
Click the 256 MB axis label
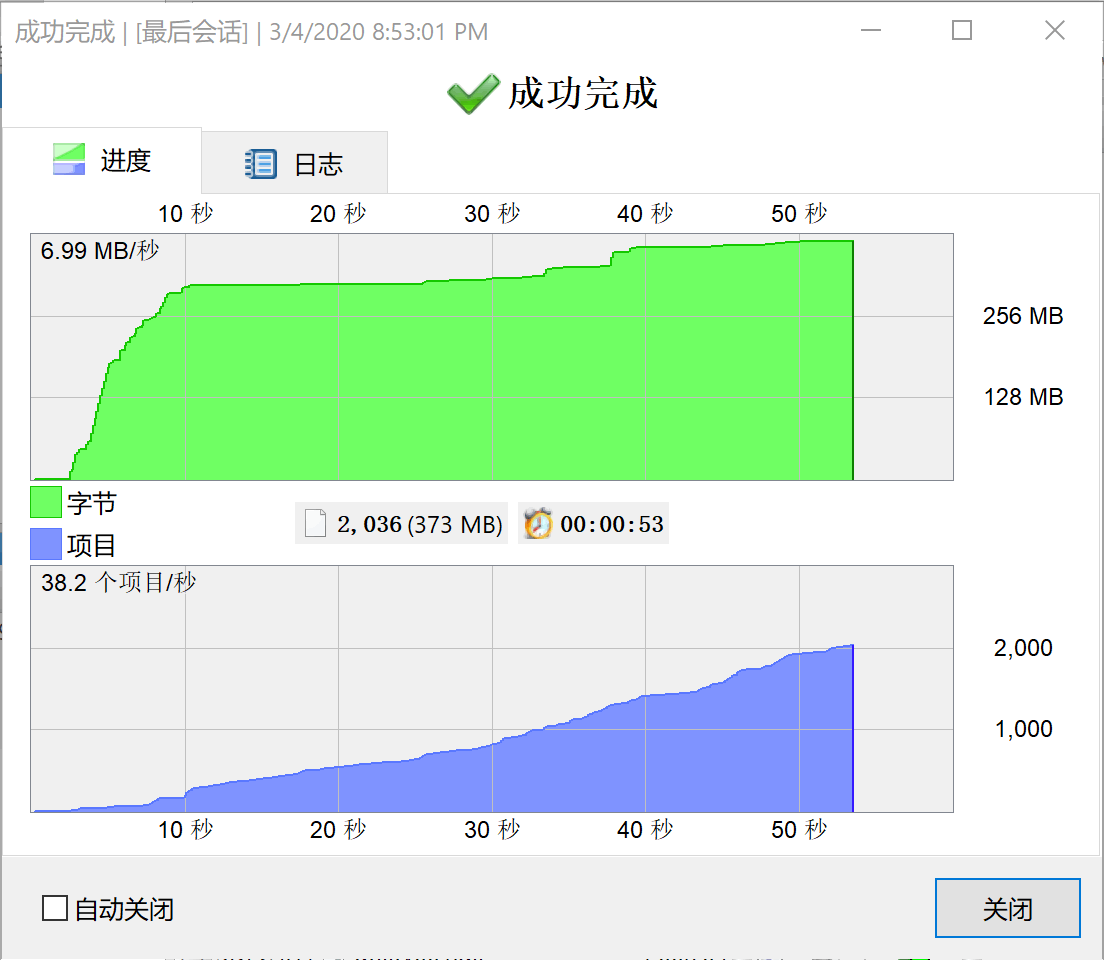click(1023, 316)
